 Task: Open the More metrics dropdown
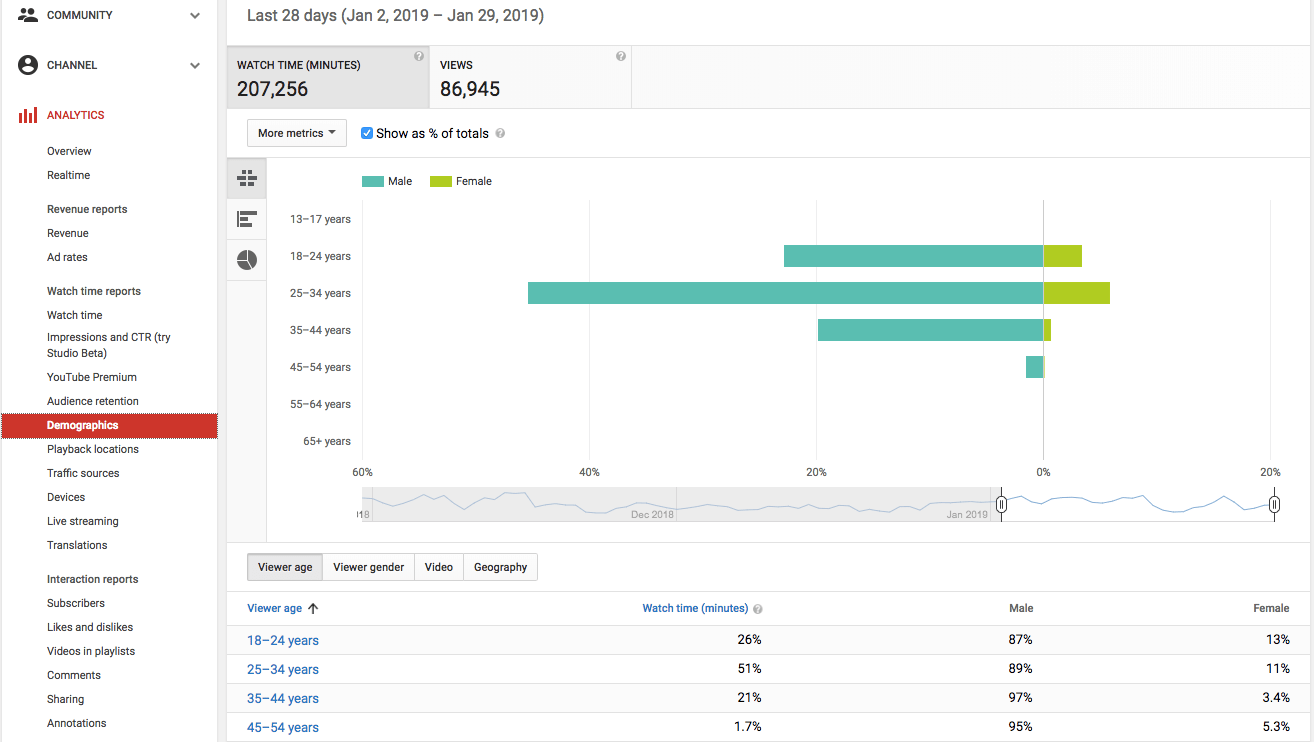tap(296, 132)
